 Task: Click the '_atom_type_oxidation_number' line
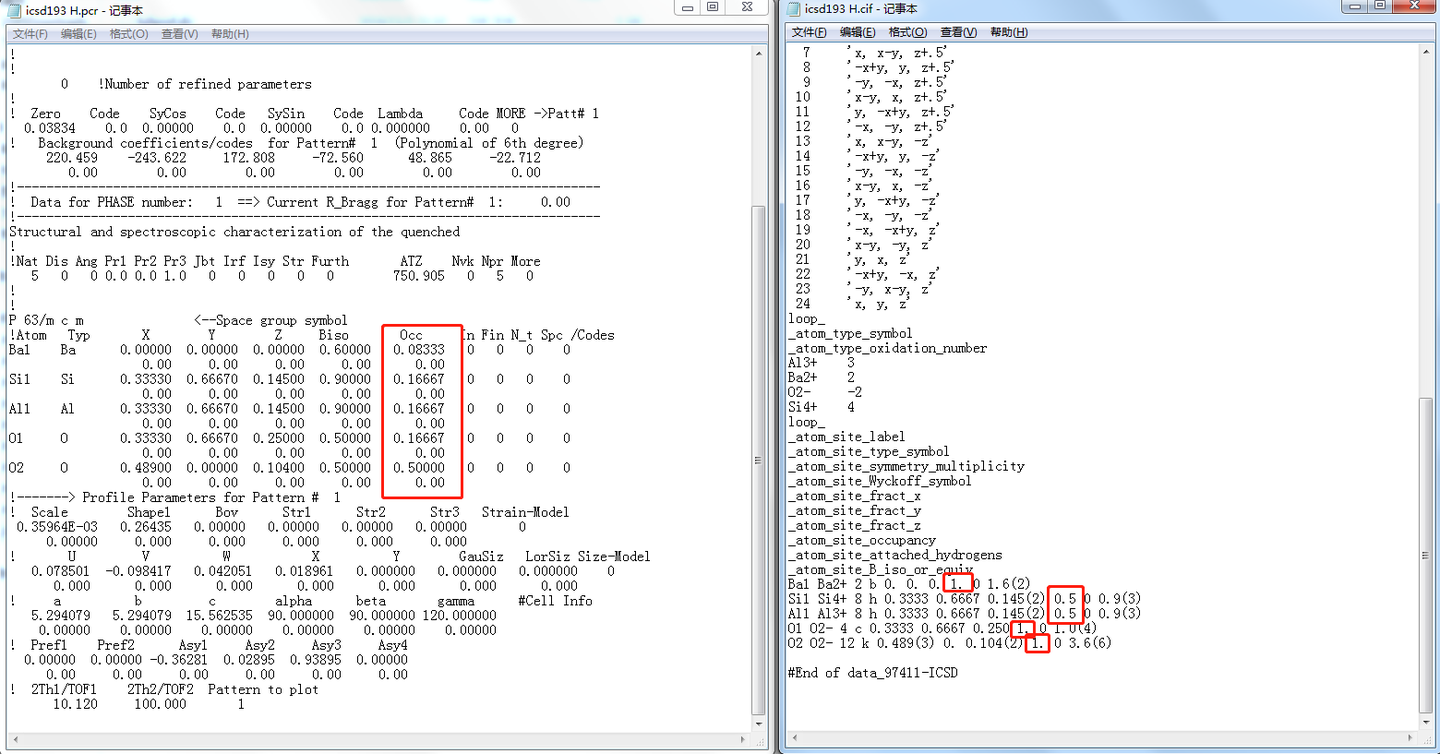click(x=887, y=348)
